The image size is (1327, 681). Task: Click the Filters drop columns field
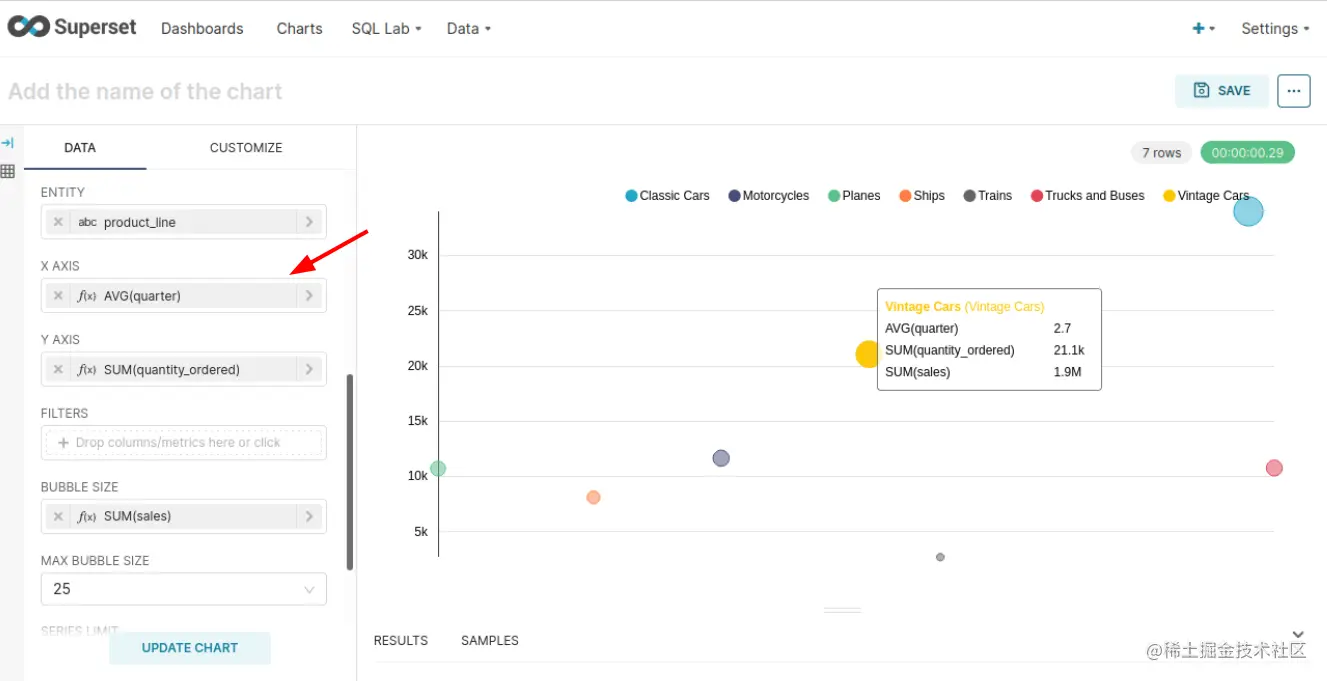[184, 442]
